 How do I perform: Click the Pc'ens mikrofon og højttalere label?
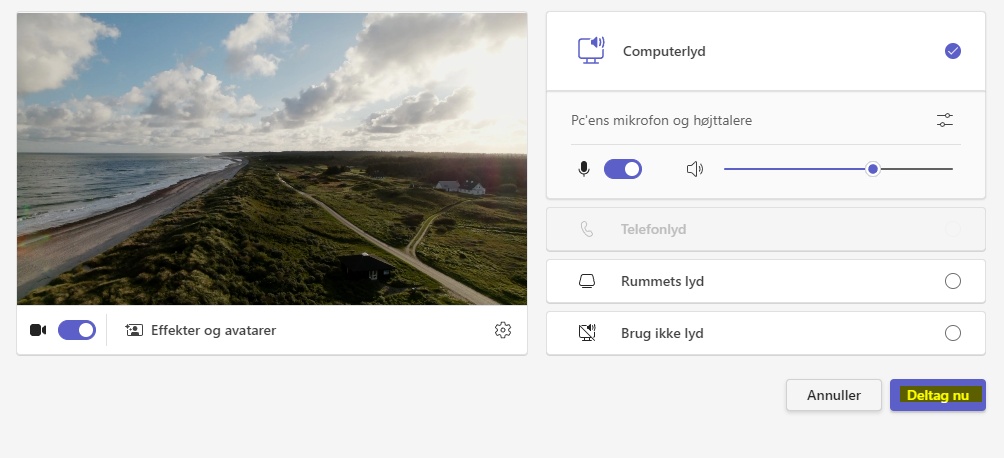pos(661,120)
